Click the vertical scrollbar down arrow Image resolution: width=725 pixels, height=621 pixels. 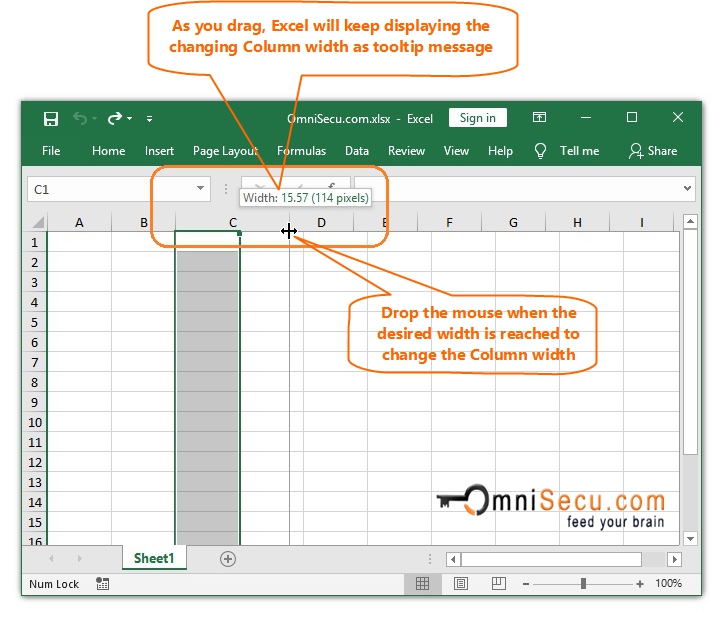[x=690, y=539]
